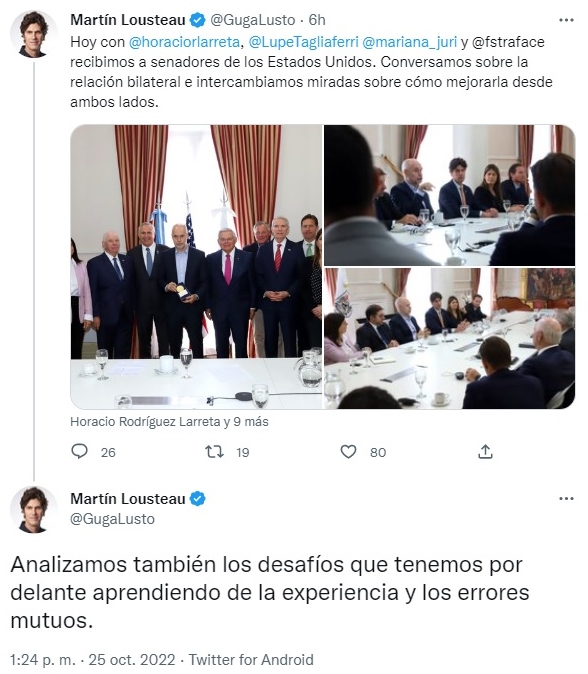The height and width of the screenshot is (674, 588).
Task: Click the 'Twitter for Android' source label
Action: (x=251, y=660)
